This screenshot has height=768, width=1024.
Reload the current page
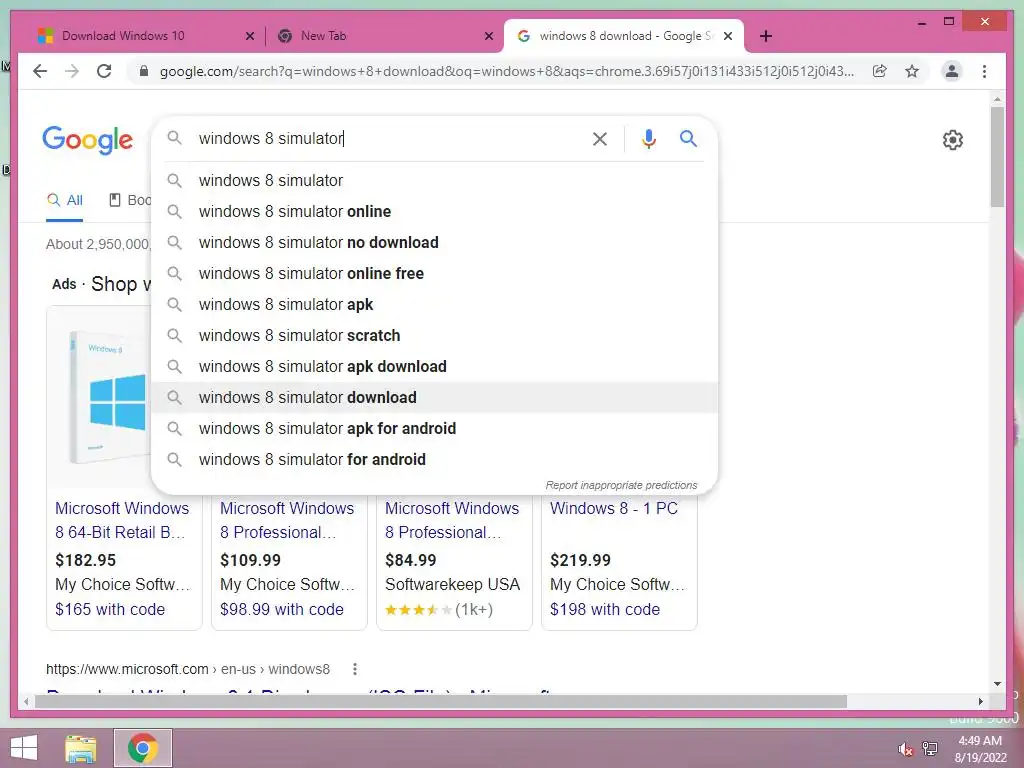click(x=104, y=71)
